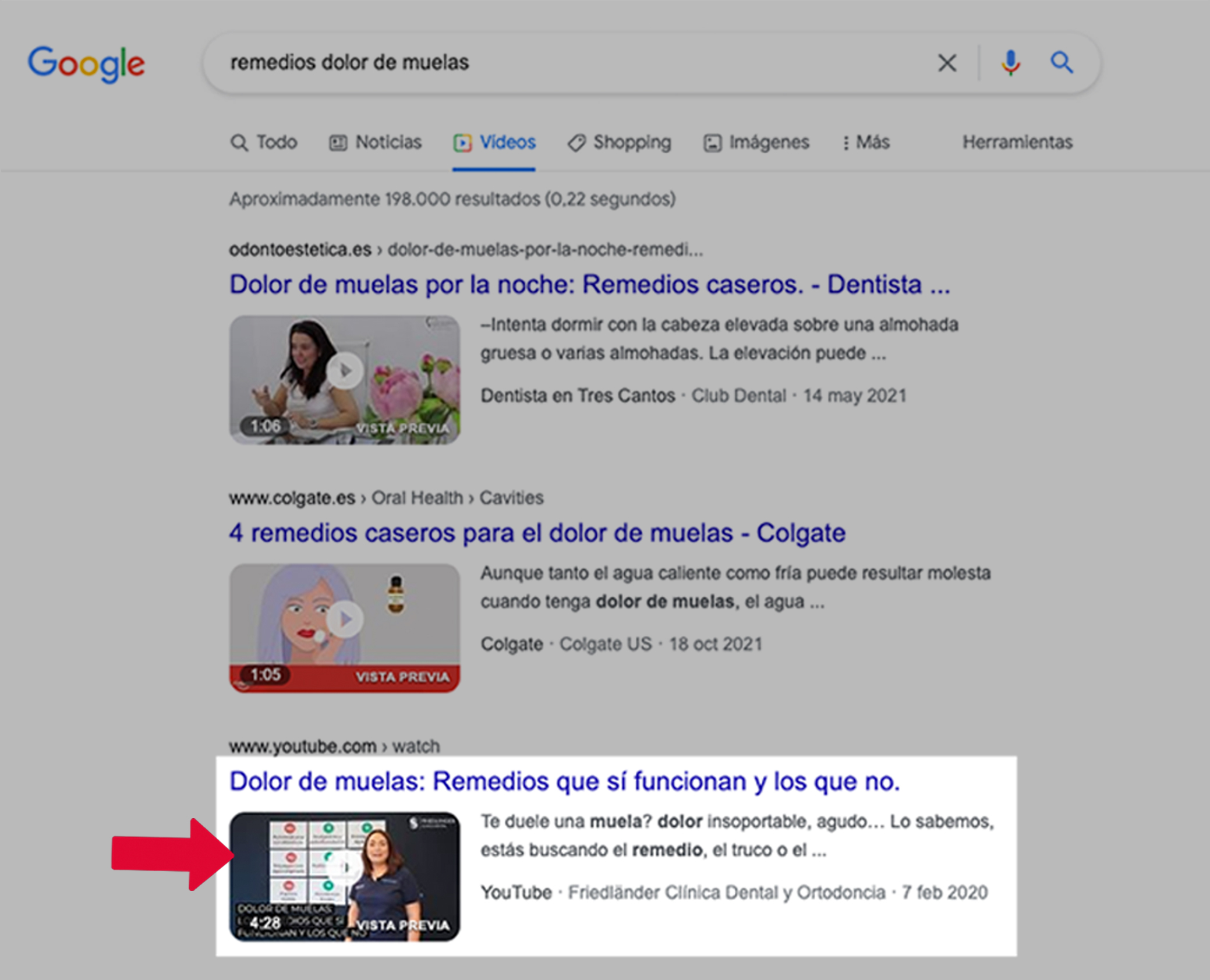
Task: Click the blue magnifier search icon
Action: coord(1062,62)
